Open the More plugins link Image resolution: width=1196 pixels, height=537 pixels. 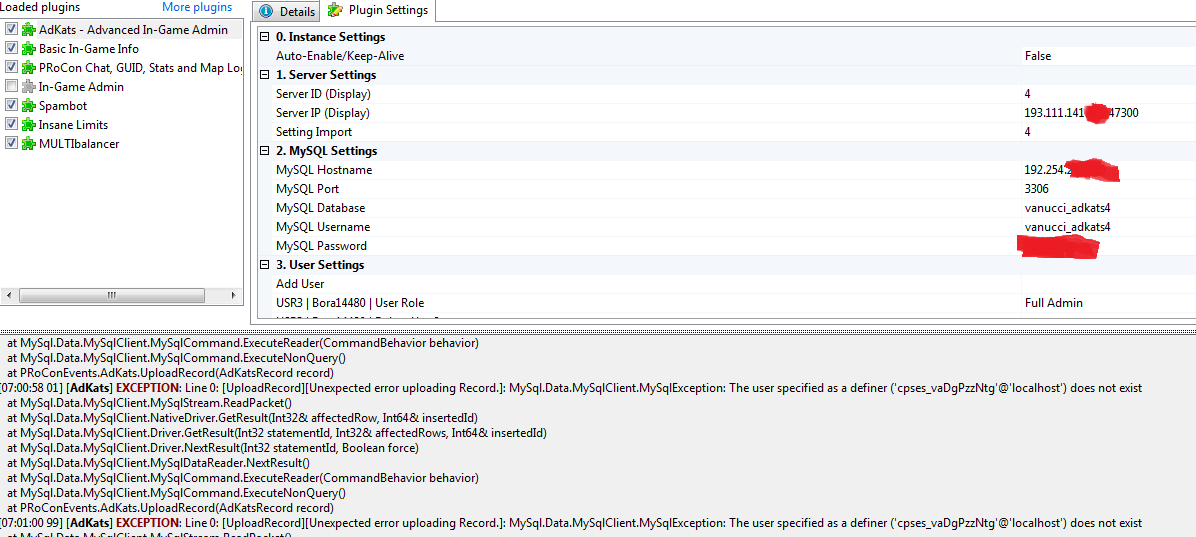click(x=197, y=7)
